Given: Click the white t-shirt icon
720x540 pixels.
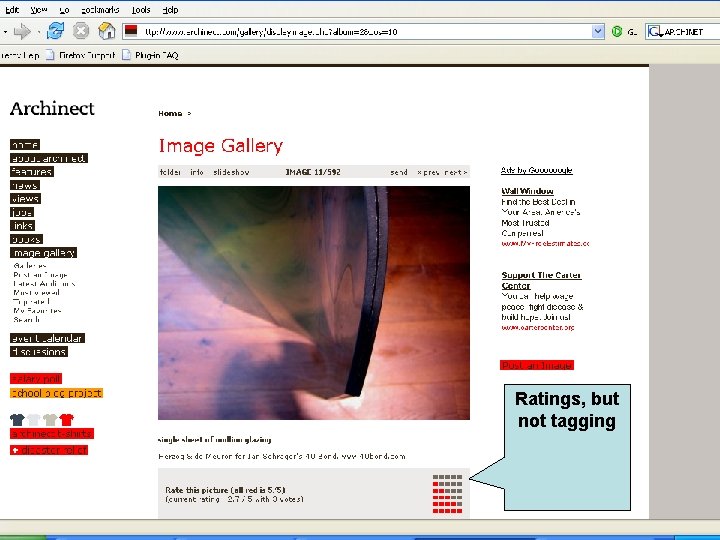Looking at the screenshot, I should point(34,420).
